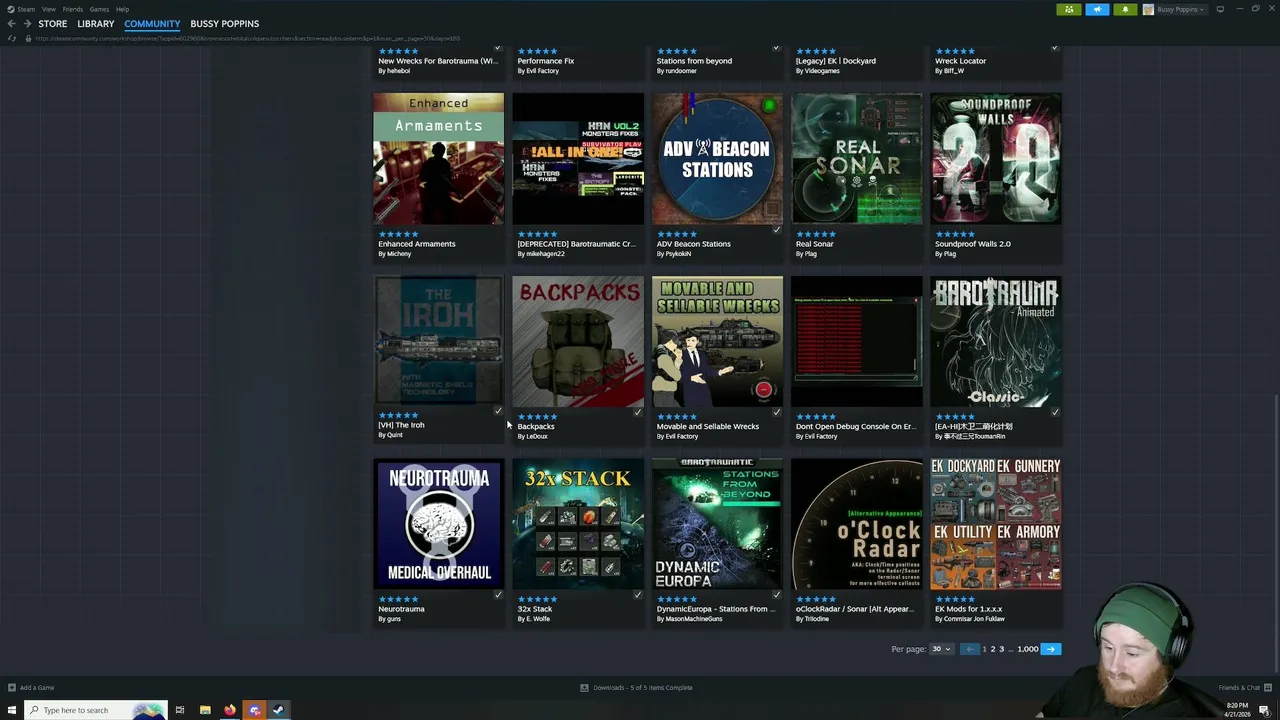This screenshot has width=1280, height=720.
Task: Switch to the STORE tab
Action: tap(53, 24)
